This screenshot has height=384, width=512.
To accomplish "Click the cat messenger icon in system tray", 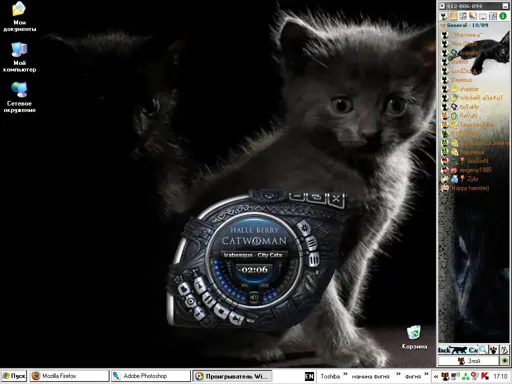I will tap(445, 377).
